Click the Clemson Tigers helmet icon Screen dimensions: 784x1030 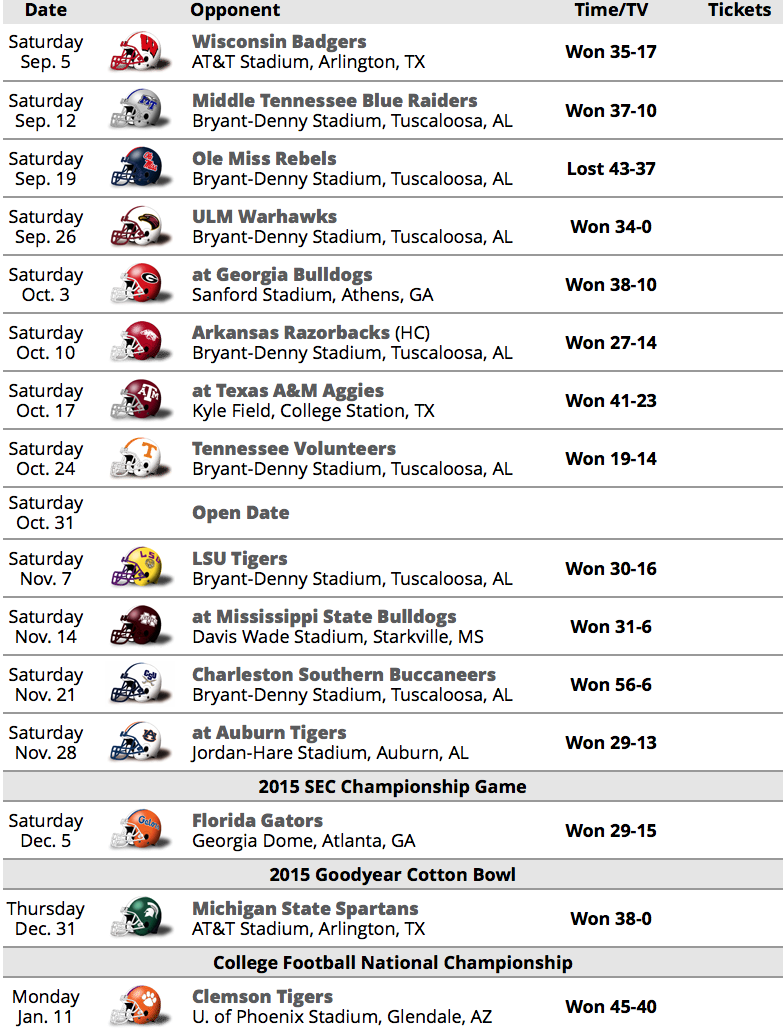(139, 1006)
